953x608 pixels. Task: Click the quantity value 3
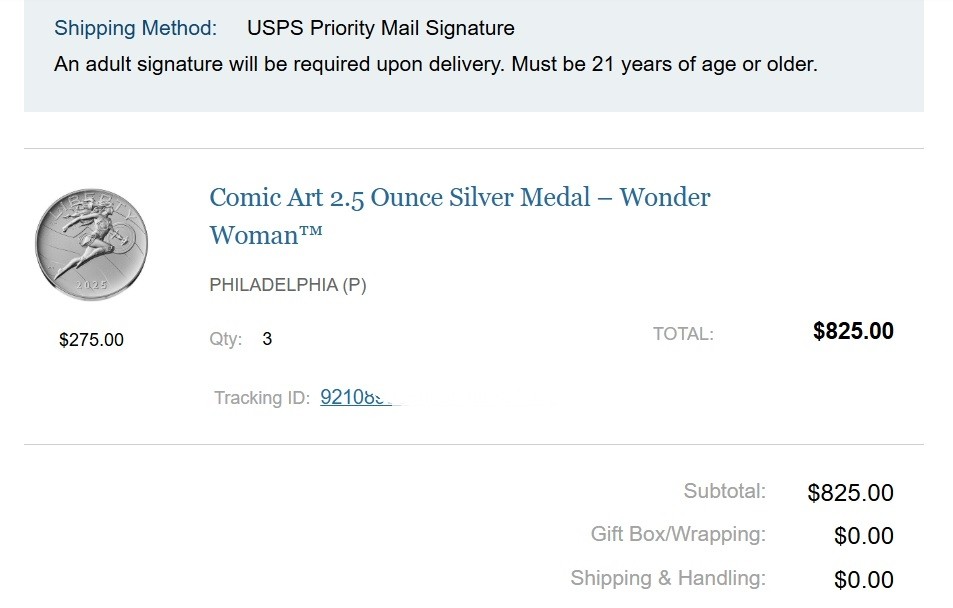coord(267,339)
